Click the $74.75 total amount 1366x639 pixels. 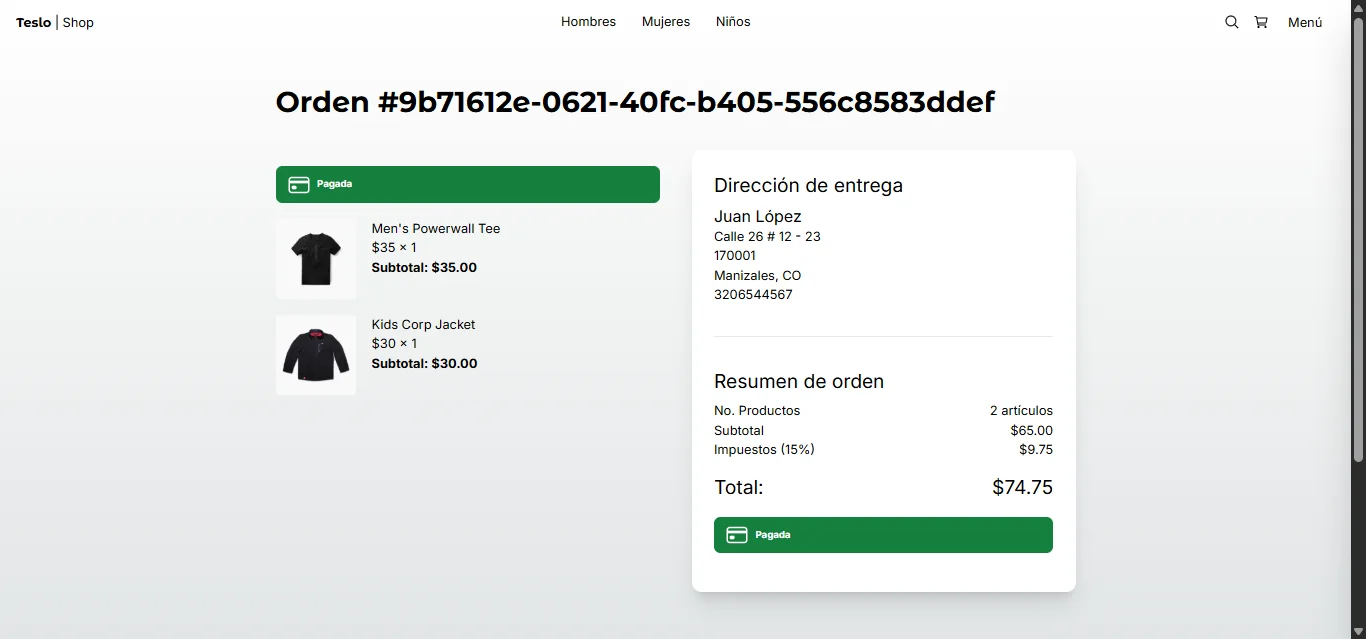(1022, 488)
